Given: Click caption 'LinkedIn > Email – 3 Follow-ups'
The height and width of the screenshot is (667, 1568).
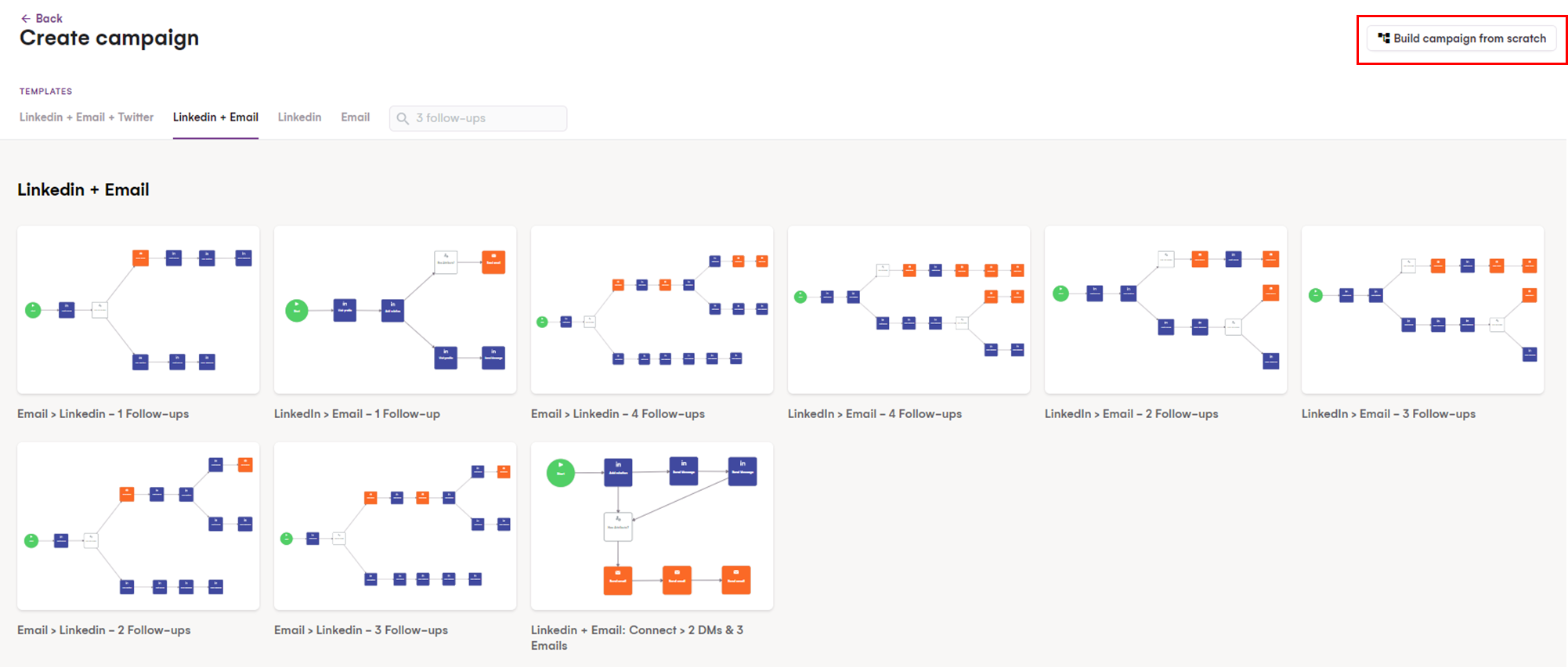Looking at the screenshot, I should tap(1389, 414).
